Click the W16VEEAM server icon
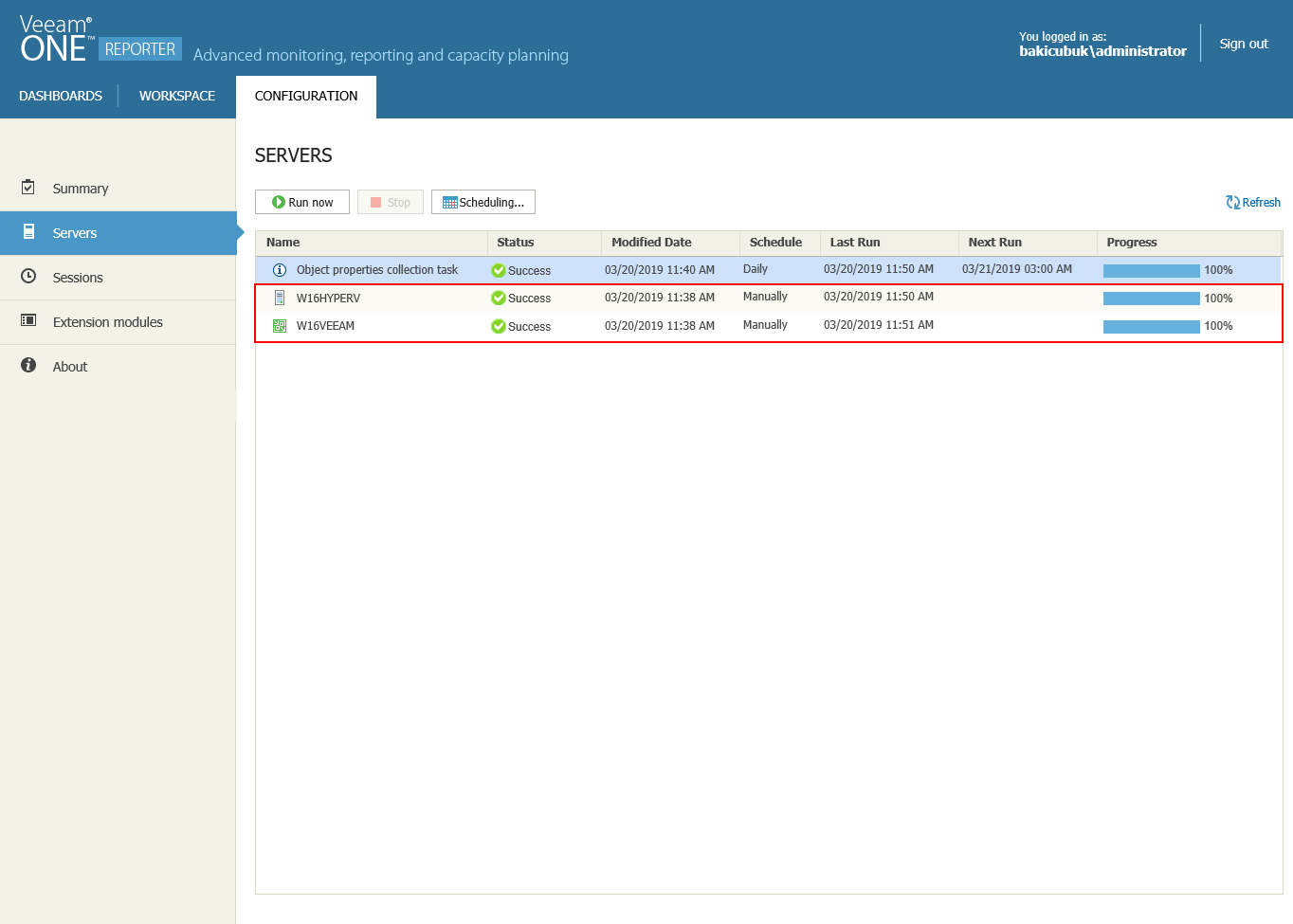This screenshot has height=924, width=1293. (280, 326)
